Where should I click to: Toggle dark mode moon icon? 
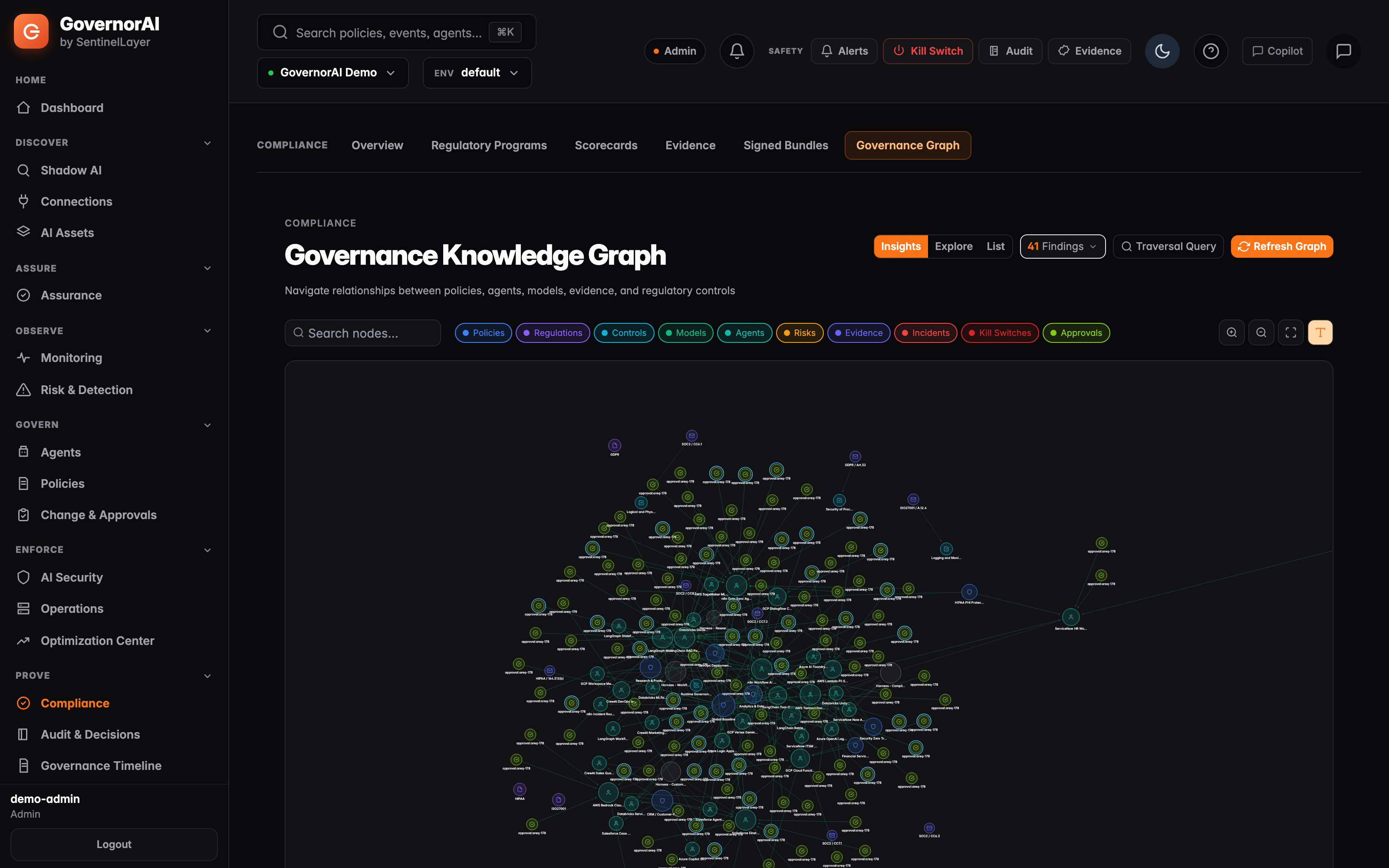[1162, 51]
